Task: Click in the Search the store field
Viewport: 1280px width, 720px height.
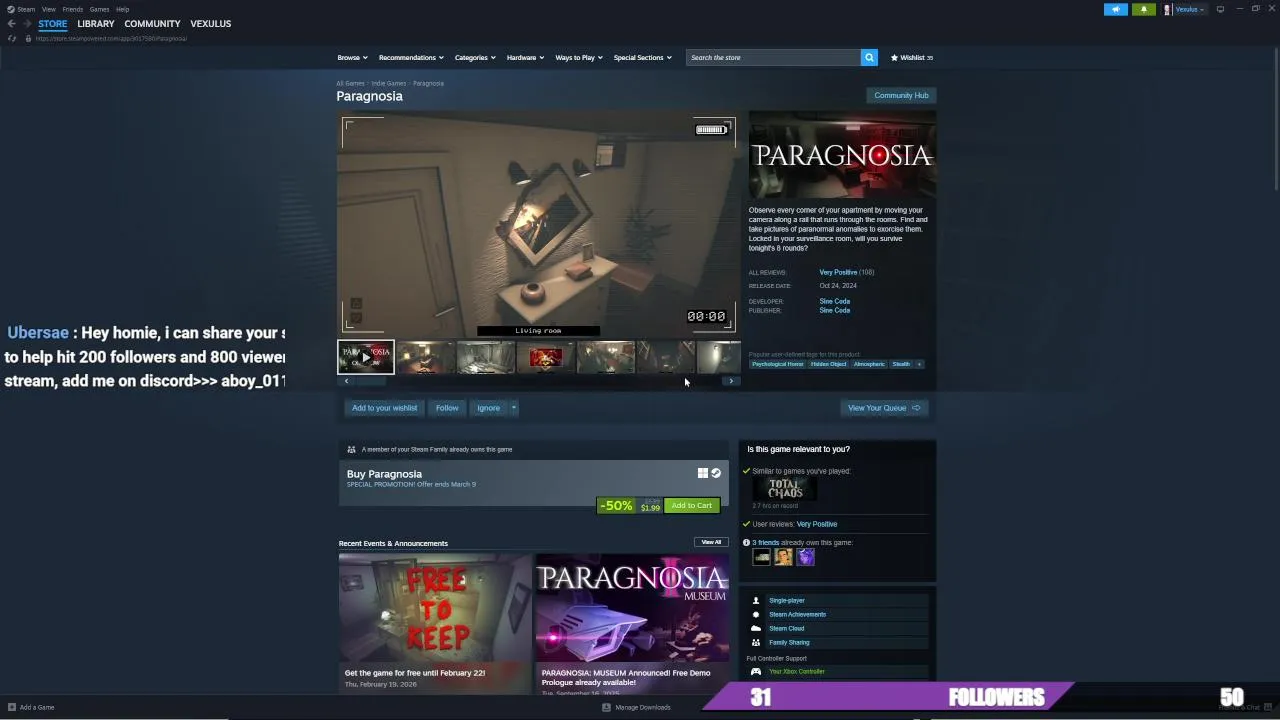Action: (773, 57)
